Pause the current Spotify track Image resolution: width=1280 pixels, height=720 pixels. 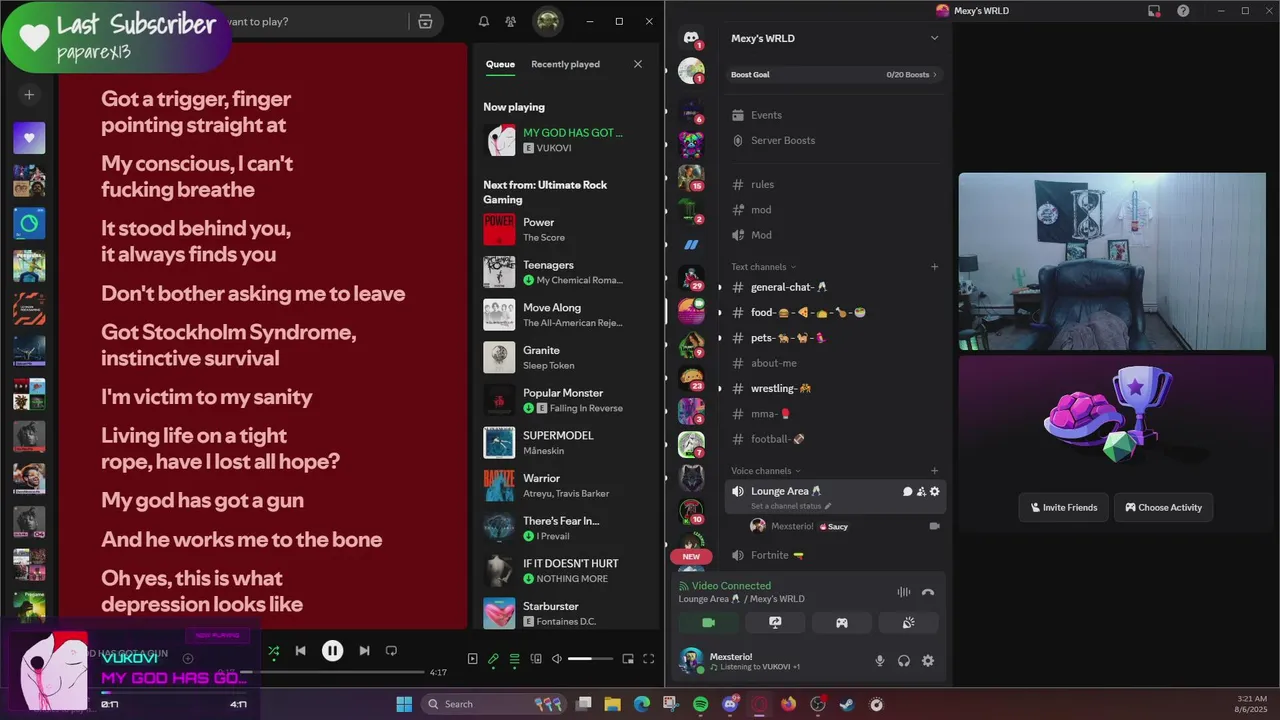click(332, 651)
